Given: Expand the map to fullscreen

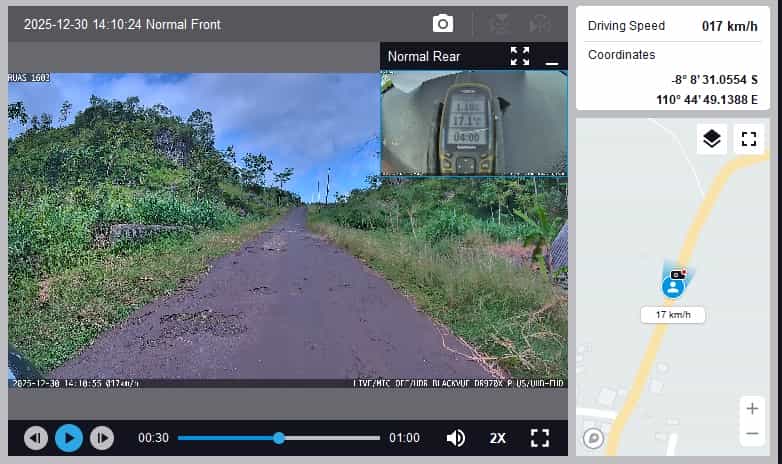Looking at the screenshot, I should 748,139.
